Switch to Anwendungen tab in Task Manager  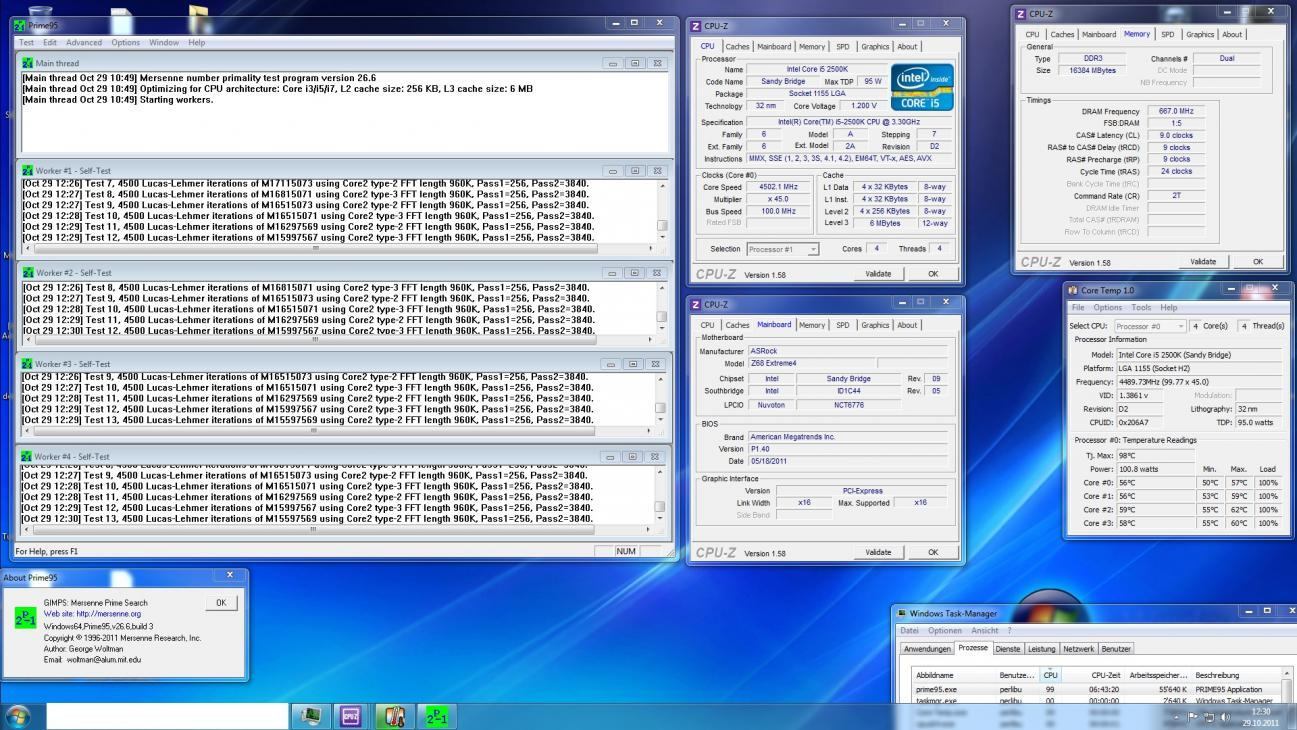(x=927, y=649)
